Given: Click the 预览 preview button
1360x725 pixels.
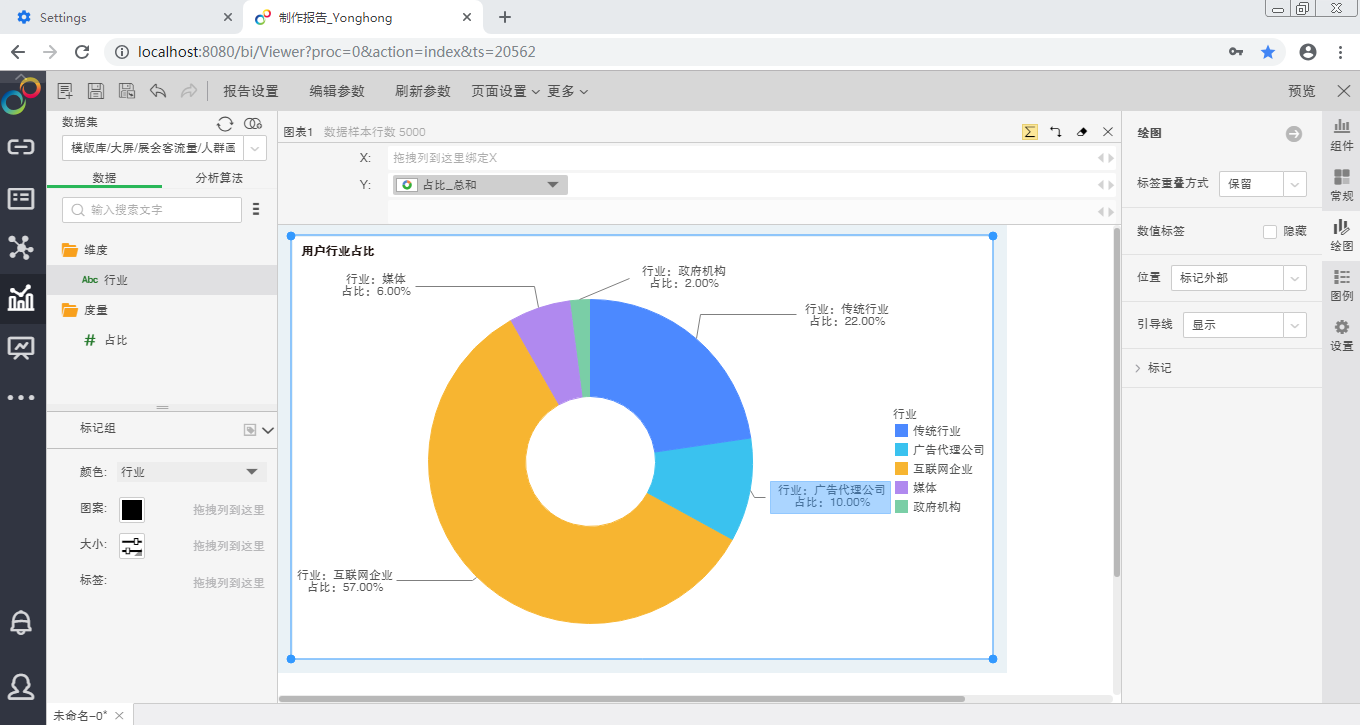Looking at the screenshot, I should (1302, 91).
